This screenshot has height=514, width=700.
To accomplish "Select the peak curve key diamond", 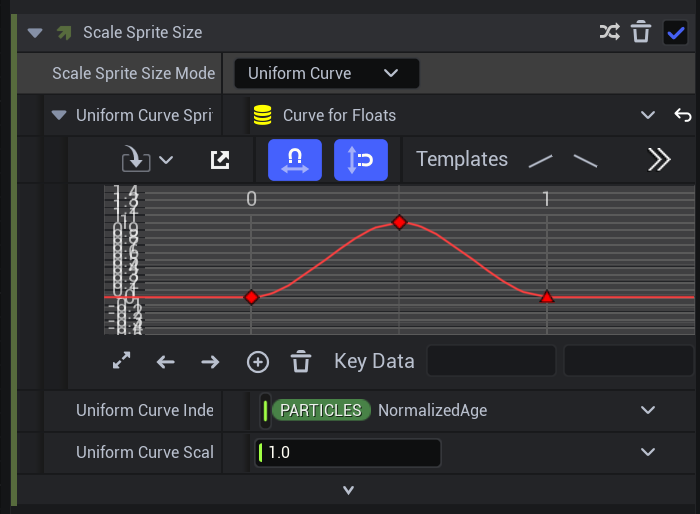I will pyautogui.click(x=399, y=222).
